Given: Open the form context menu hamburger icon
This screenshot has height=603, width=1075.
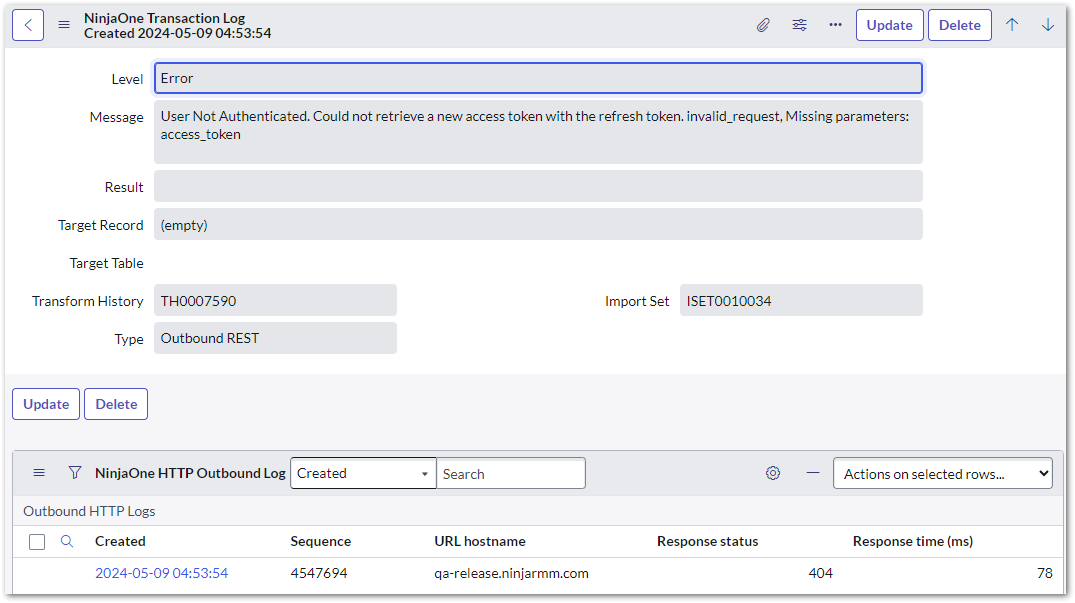Looking at the screenshot, I should coord(63,24).
